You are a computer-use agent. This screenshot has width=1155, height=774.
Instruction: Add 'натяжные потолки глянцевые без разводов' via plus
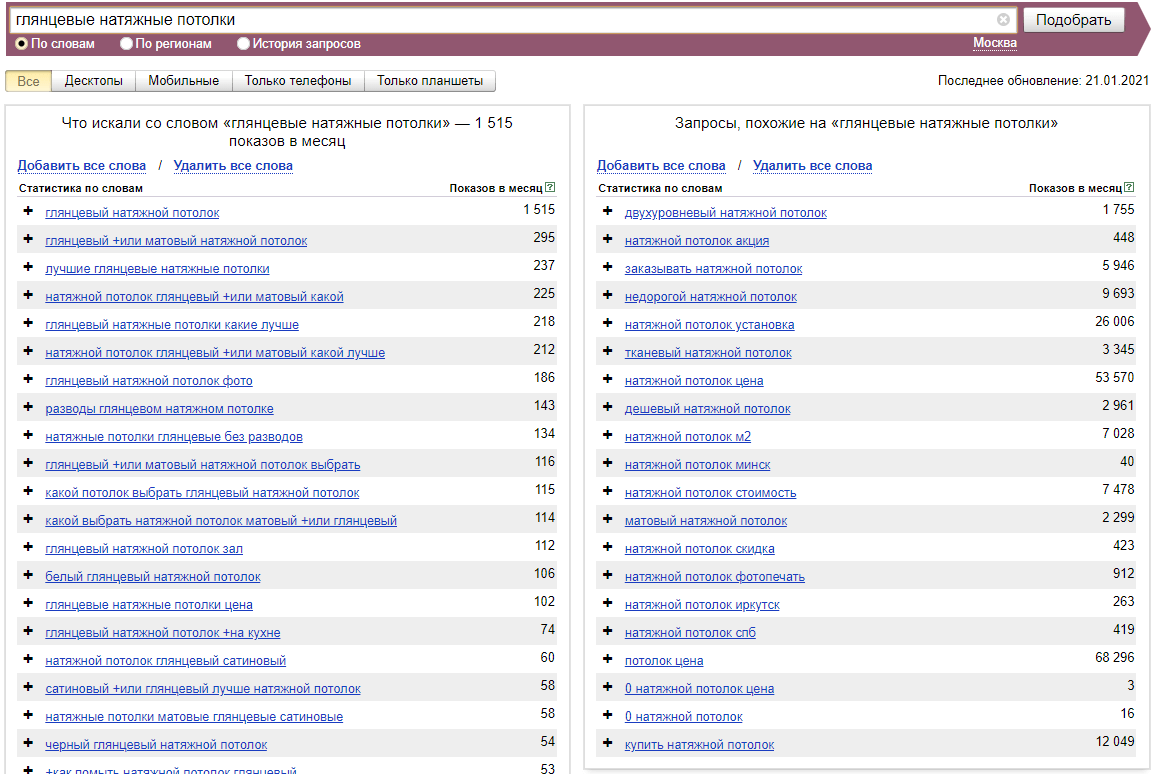coord(28,435)
